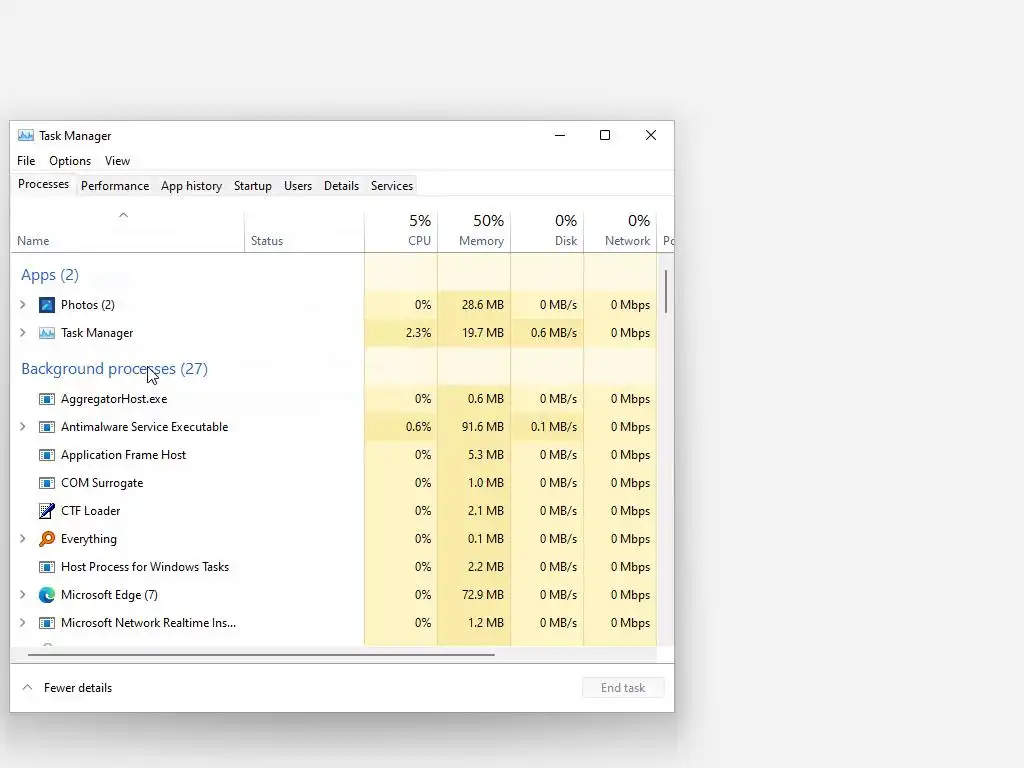Select the Application Frame Host row
This screenshot has width=1024, height=768.
click(x=333, y=455)
